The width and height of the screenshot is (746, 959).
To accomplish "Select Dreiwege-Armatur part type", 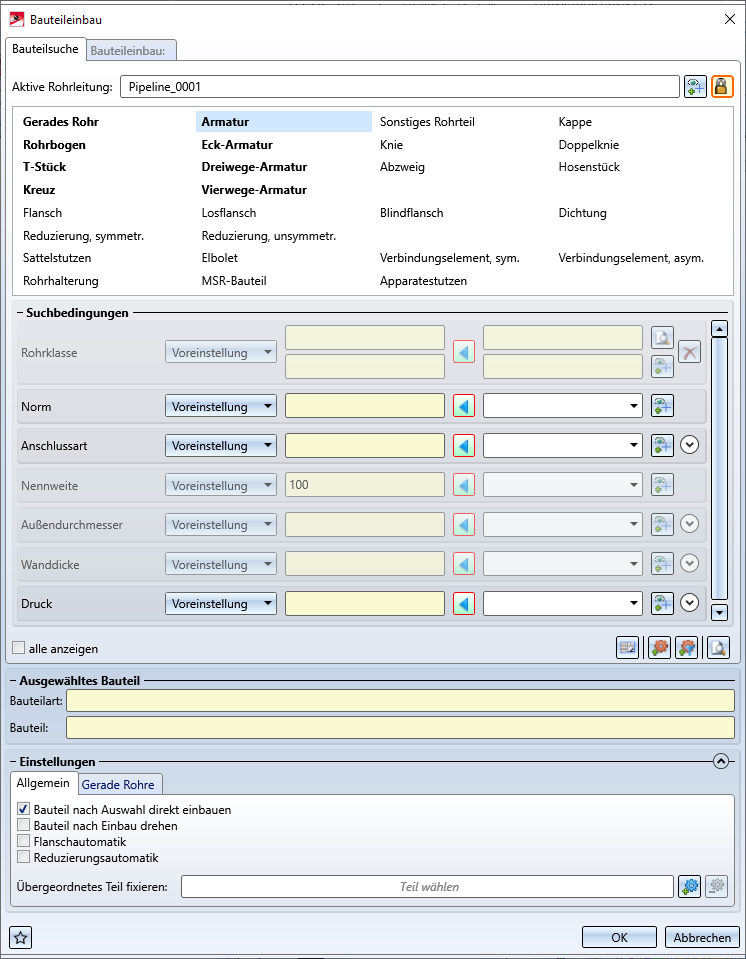I will (254, 167).
